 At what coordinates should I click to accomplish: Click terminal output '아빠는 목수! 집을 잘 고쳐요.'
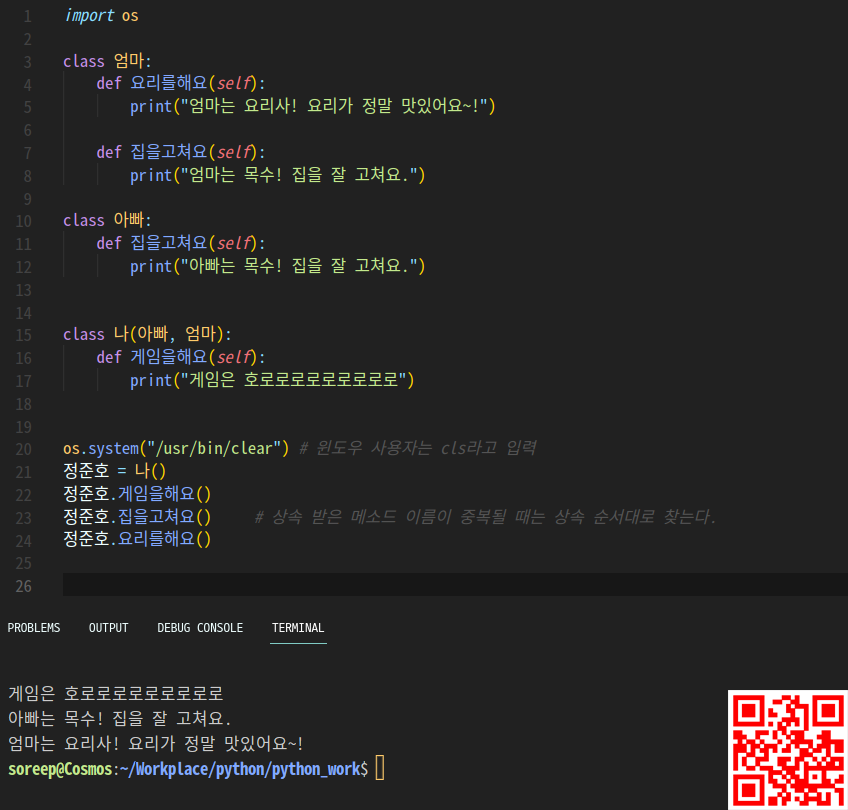tap(120, 718)
